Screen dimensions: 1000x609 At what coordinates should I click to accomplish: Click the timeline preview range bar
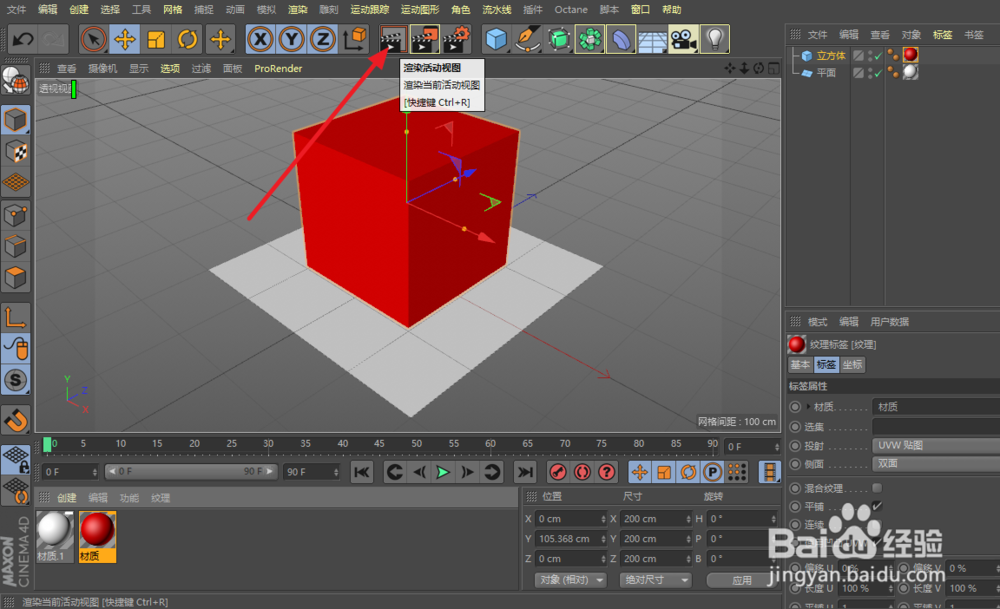pyautogui.click(x=191, y=471)
